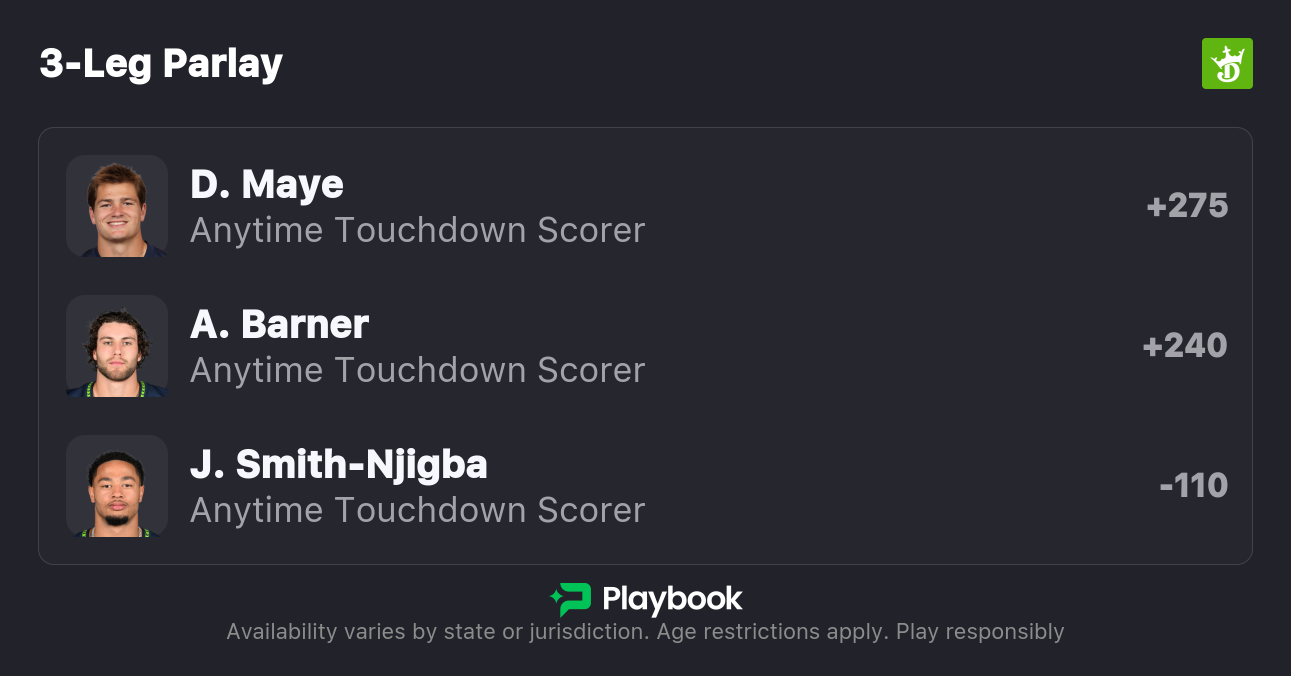Click the -110 odds value

(x=1193, y=486)
